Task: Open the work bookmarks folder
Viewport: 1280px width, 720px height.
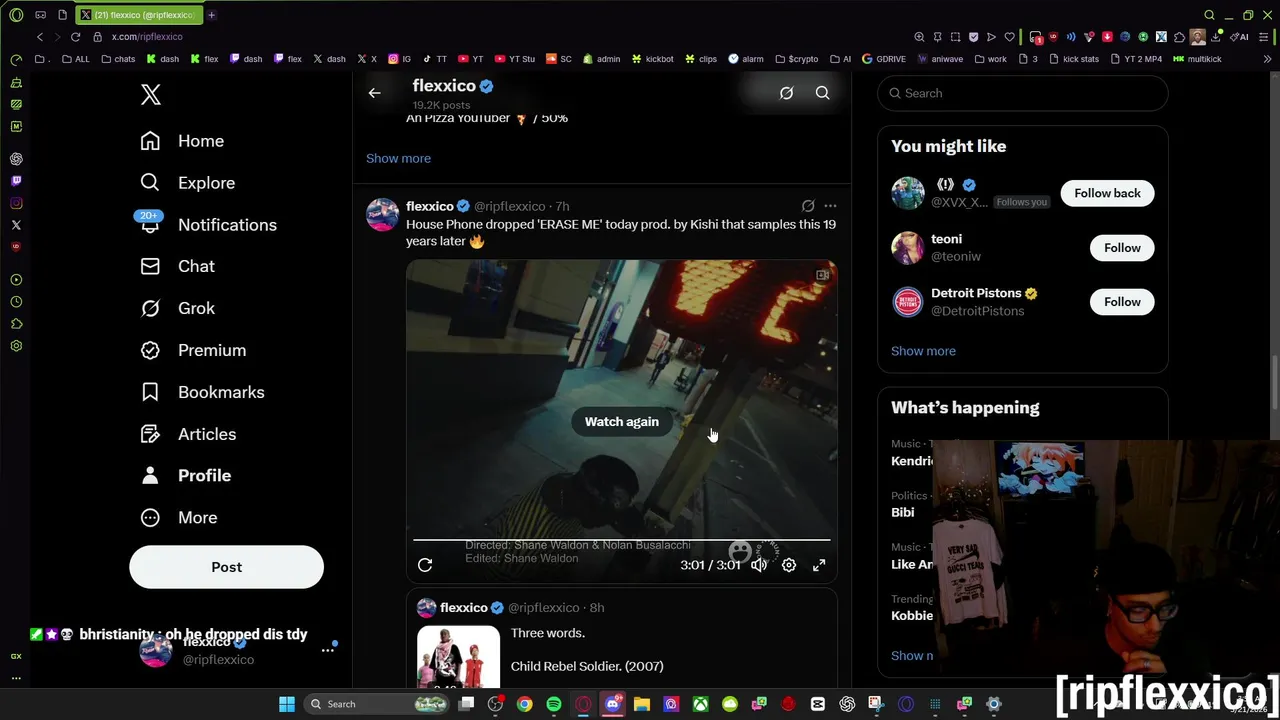Action: pos(990,59)
